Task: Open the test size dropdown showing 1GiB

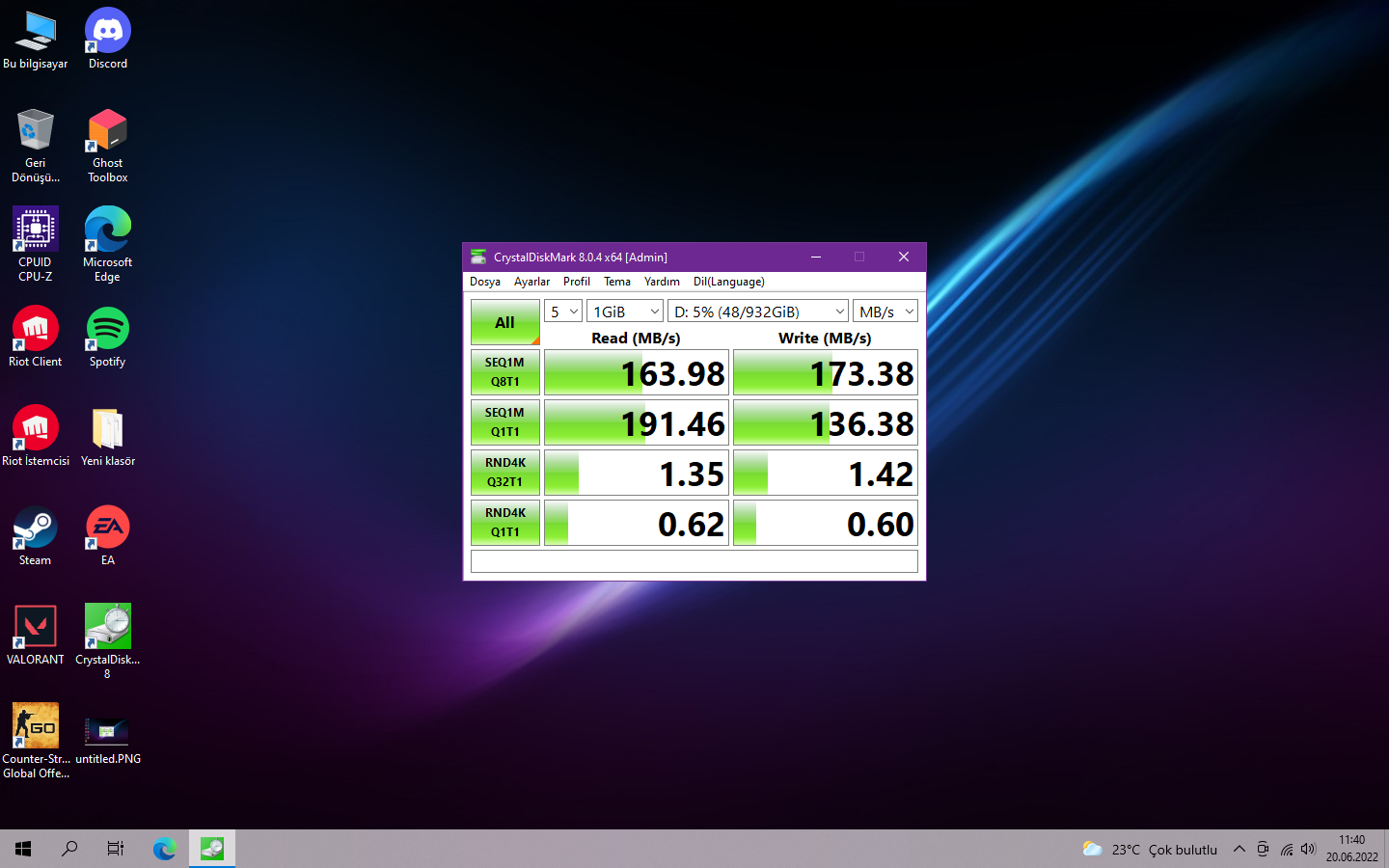Action: pos(625,312)
